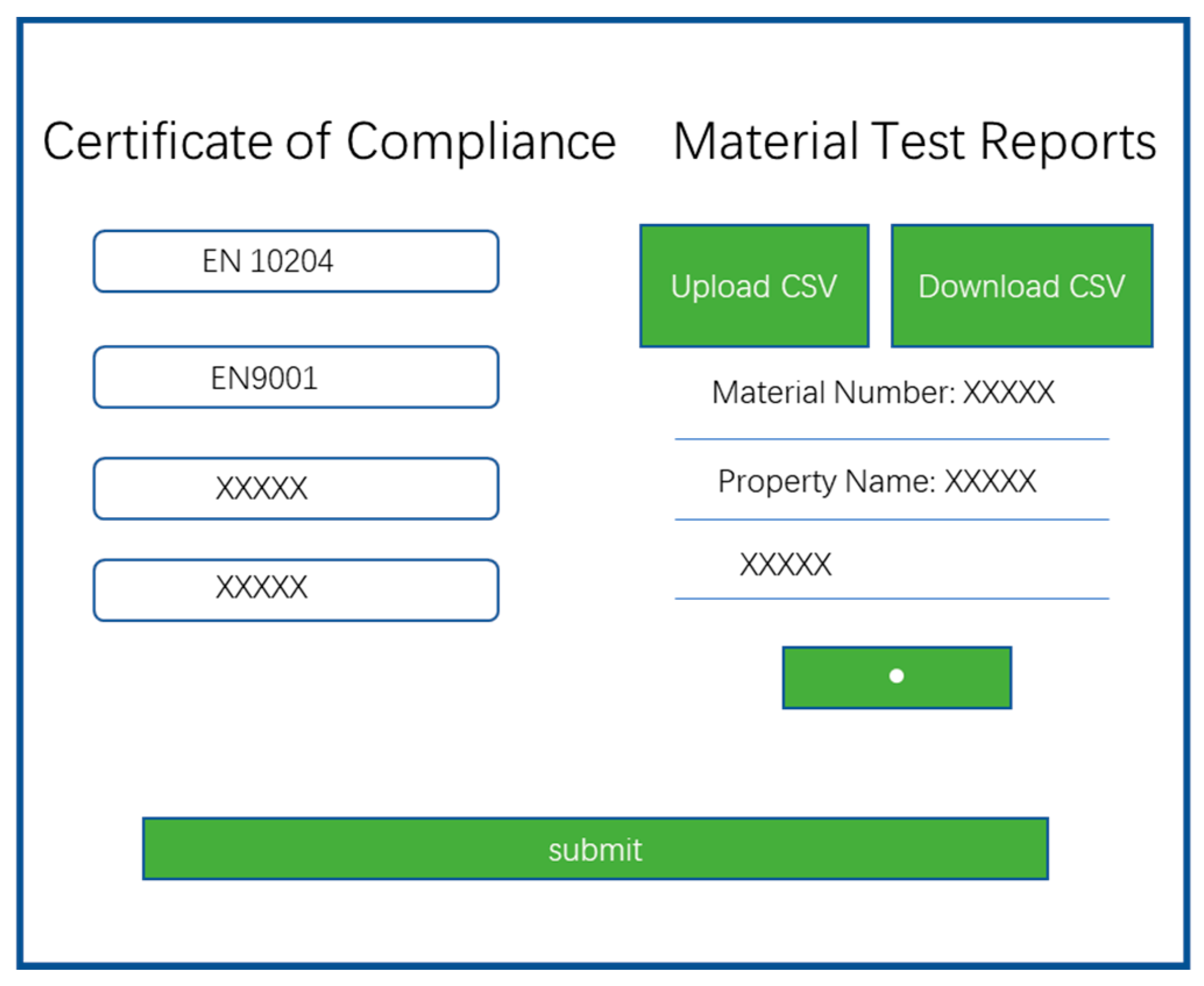
Task: Click the divider line under Property Name
Action: 892,519
